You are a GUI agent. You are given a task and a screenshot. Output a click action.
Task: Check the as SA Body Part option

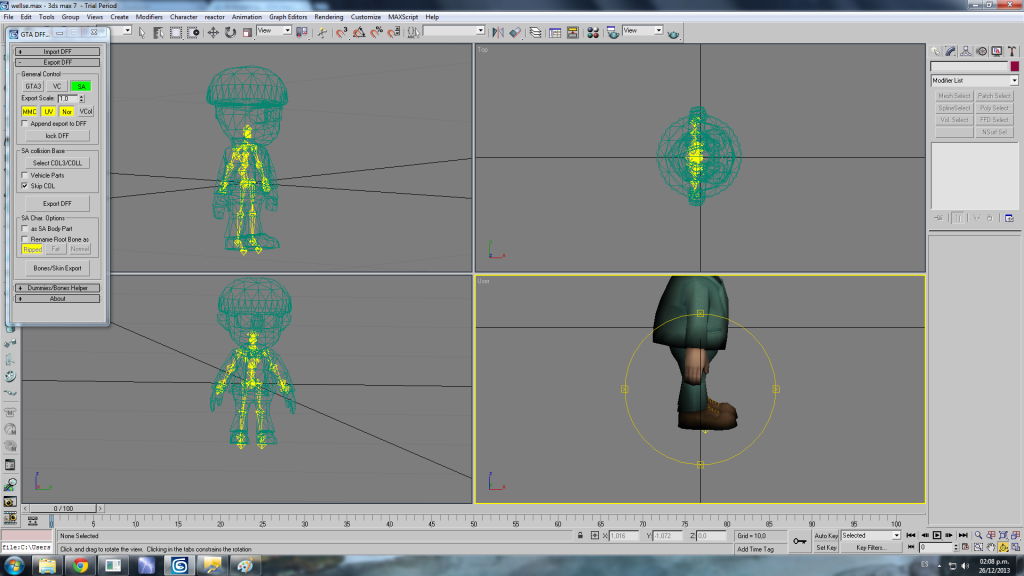(25, 229)
